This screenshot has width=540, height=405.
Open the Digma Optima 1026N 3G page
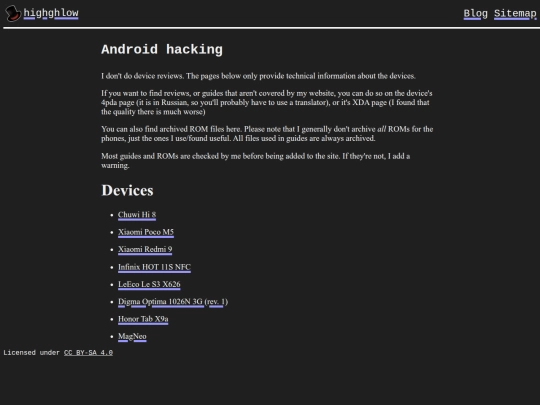tap(173, 302)
